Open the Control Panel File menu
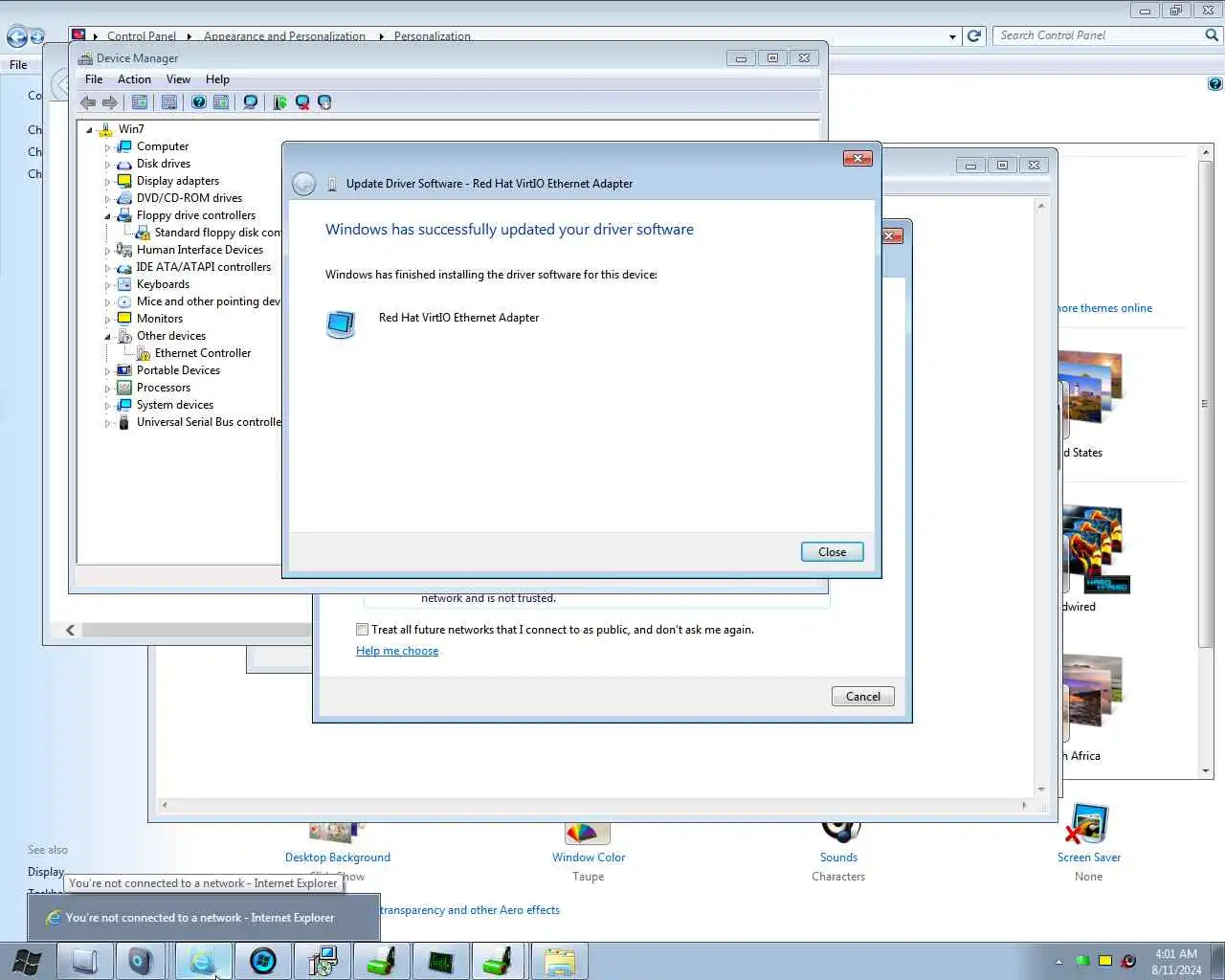Viewport: 1225px width, 980px height. pyautogui.click(x=18, y=65)
